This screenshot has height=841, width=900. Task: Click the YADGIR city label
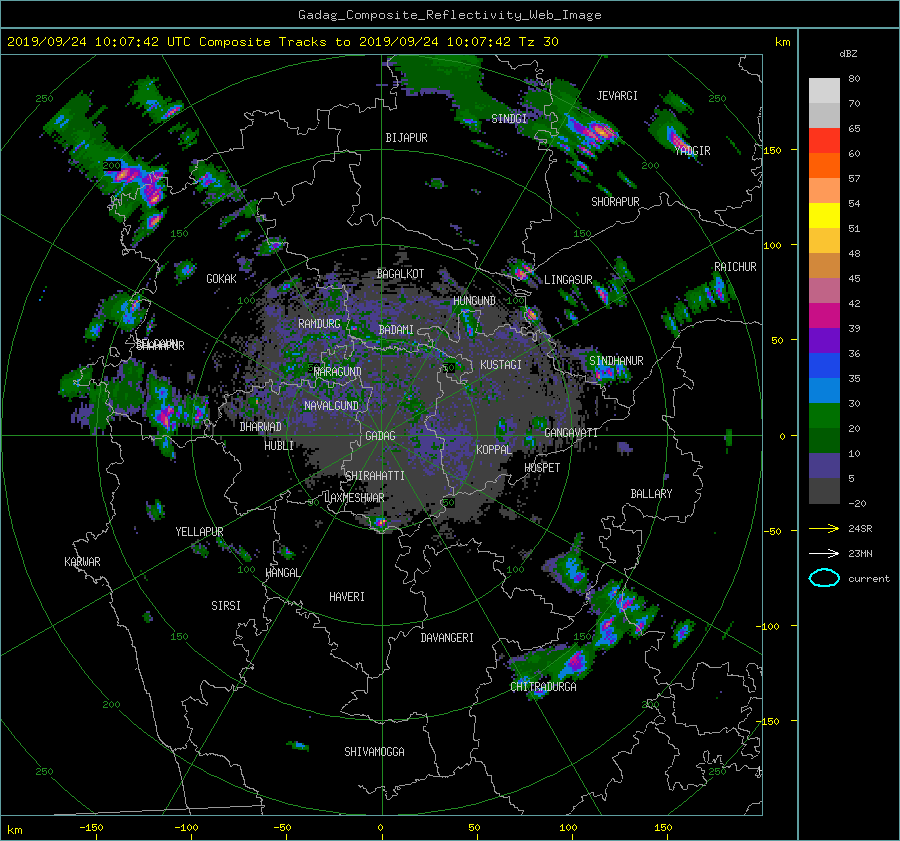tap(693, 151)
